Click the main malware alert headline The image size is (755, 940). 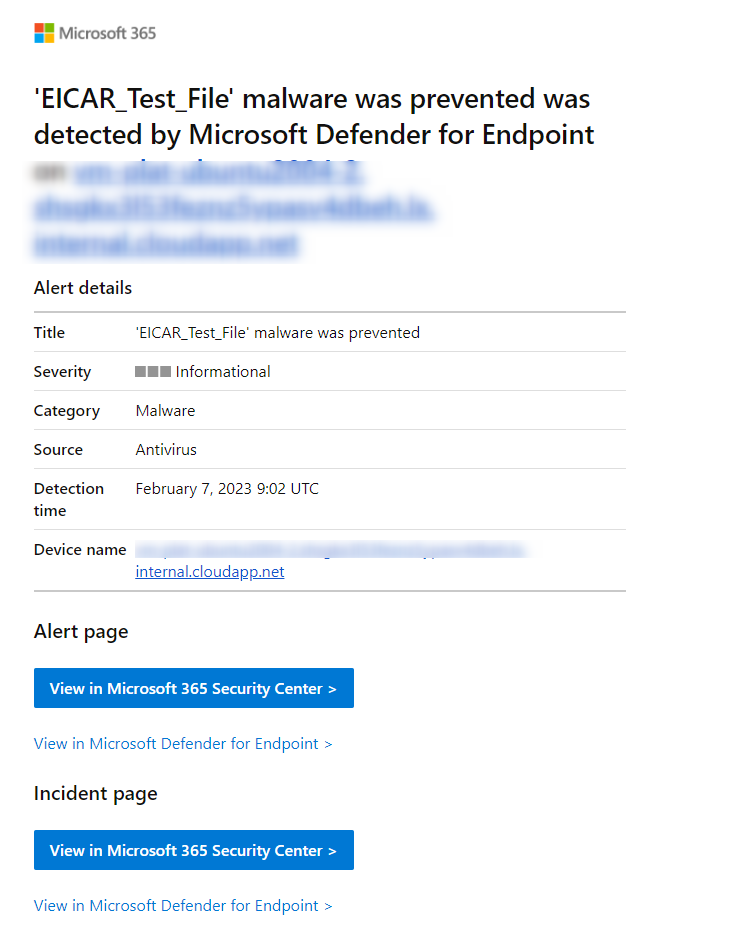point(314,117)
